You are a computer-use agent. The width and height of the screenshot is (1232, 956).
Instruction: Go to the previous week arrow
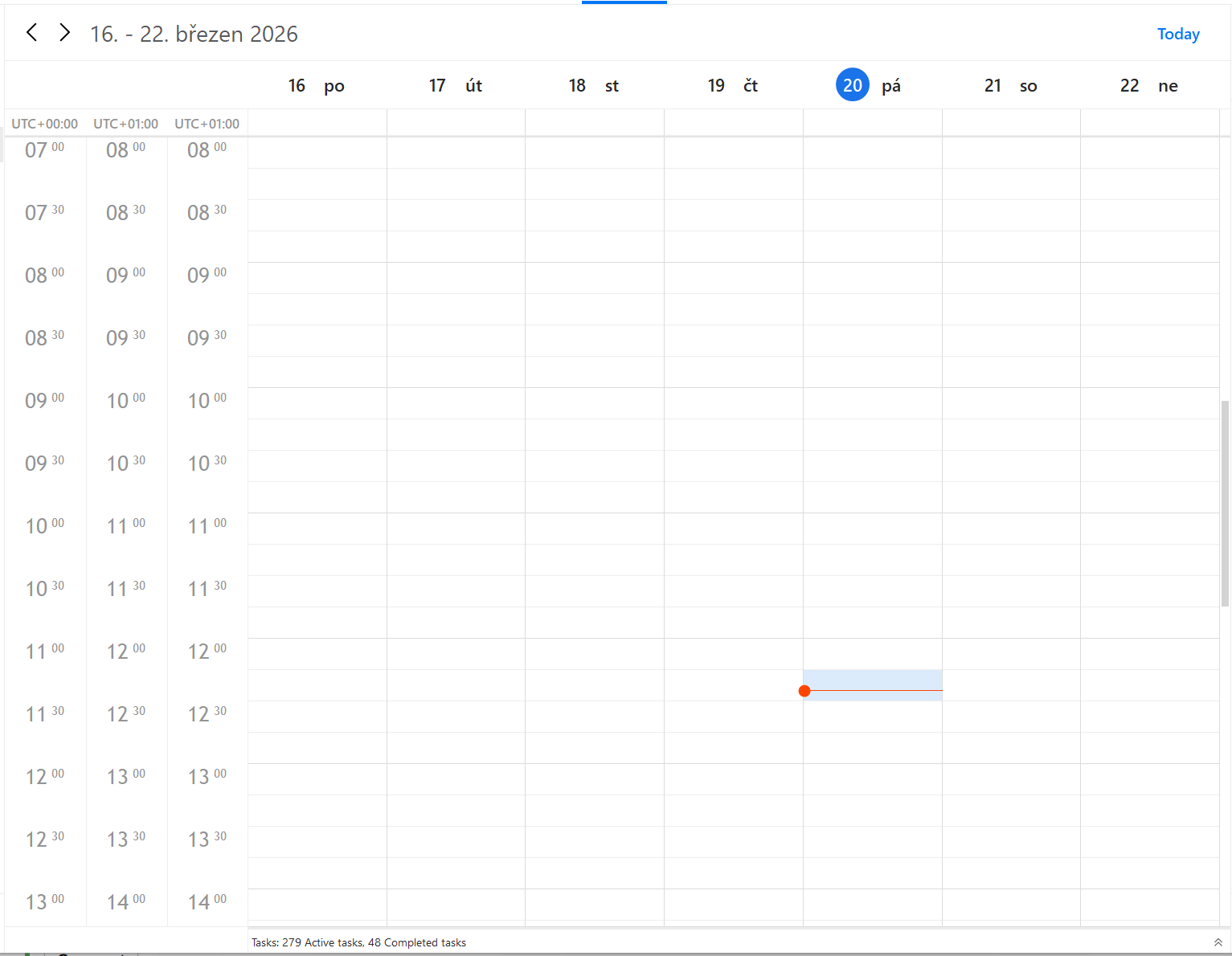32,33
